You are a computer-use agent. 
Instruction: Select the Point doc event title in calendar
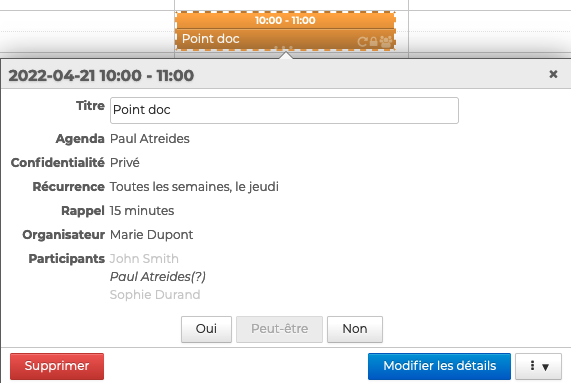click(x=210, y=39)
